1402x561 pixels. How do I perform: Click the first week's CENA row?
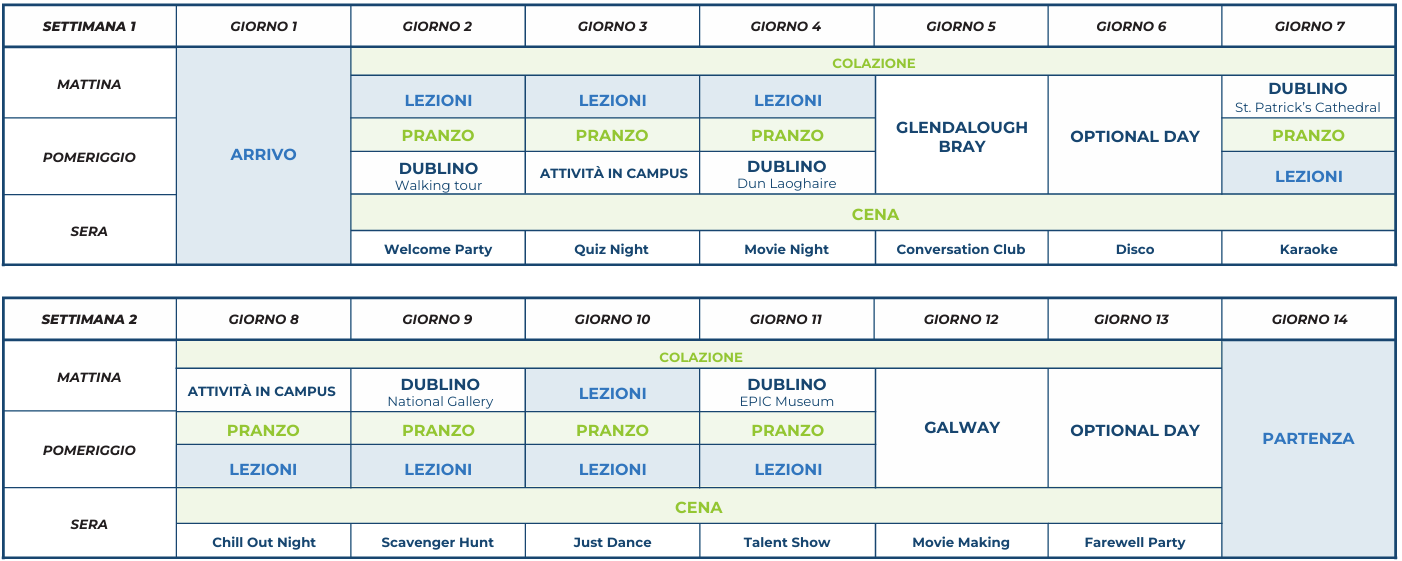coord(873,214)
